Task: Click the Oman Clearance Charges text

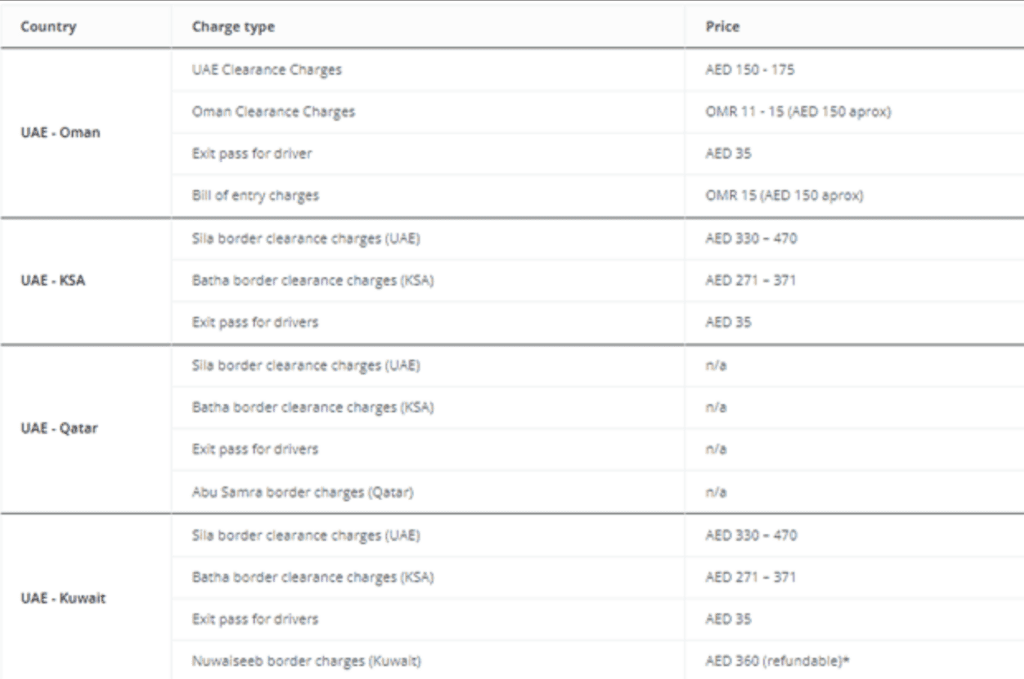Action: point(274,112)
